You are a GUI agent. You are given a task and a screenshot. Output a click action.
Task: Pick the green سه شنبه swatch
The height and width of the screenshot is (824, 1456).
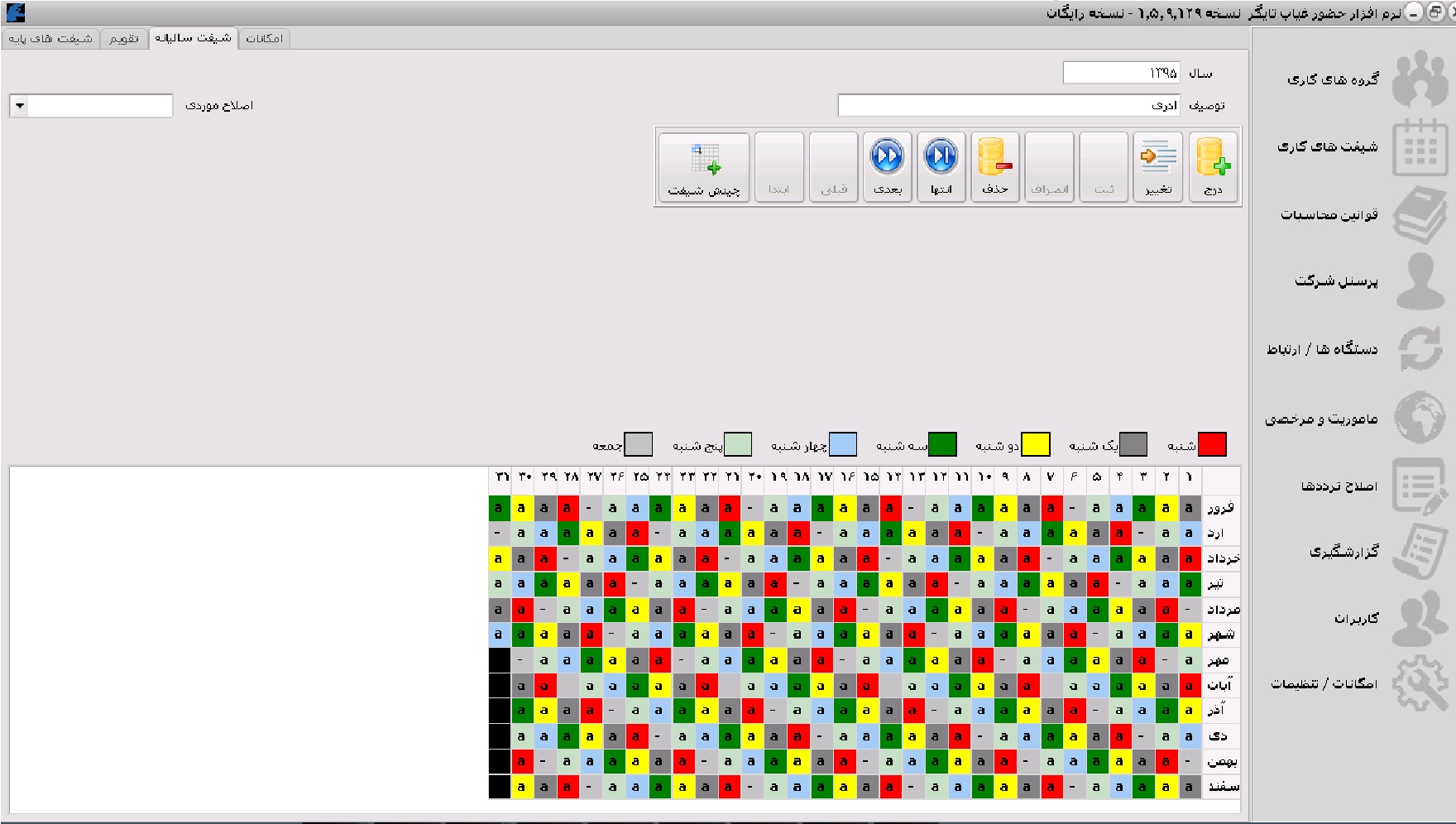[x=942, y=444]
